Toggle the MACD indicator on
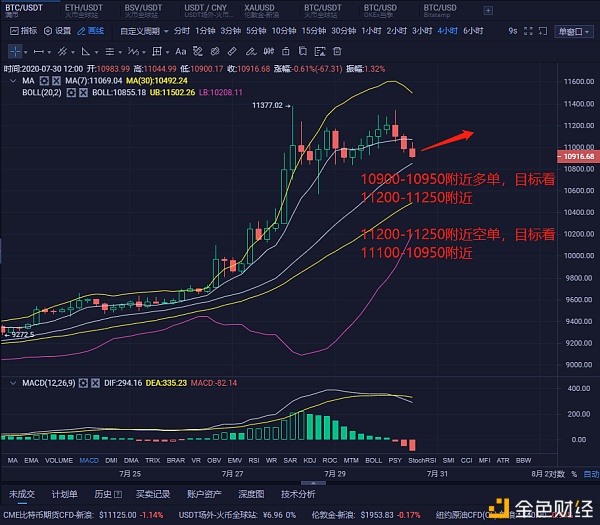The height and width of the screenshot is (525, 600). 89,460
